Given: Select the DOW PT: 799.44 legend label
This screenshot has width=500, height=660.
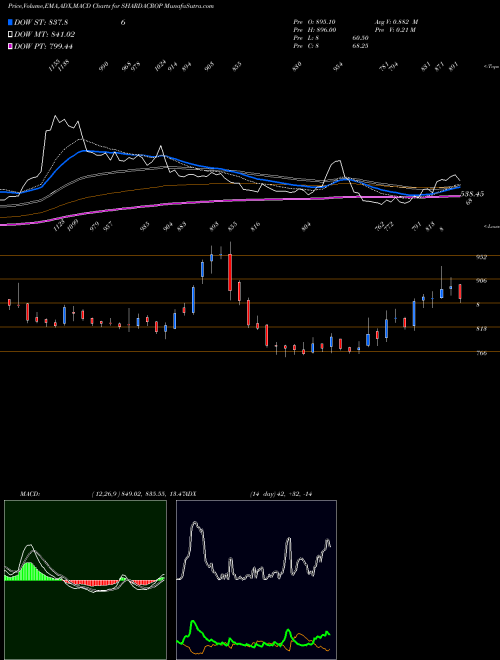Looking at the screenshot, I should pyautogui.click(x=43, y=46).
